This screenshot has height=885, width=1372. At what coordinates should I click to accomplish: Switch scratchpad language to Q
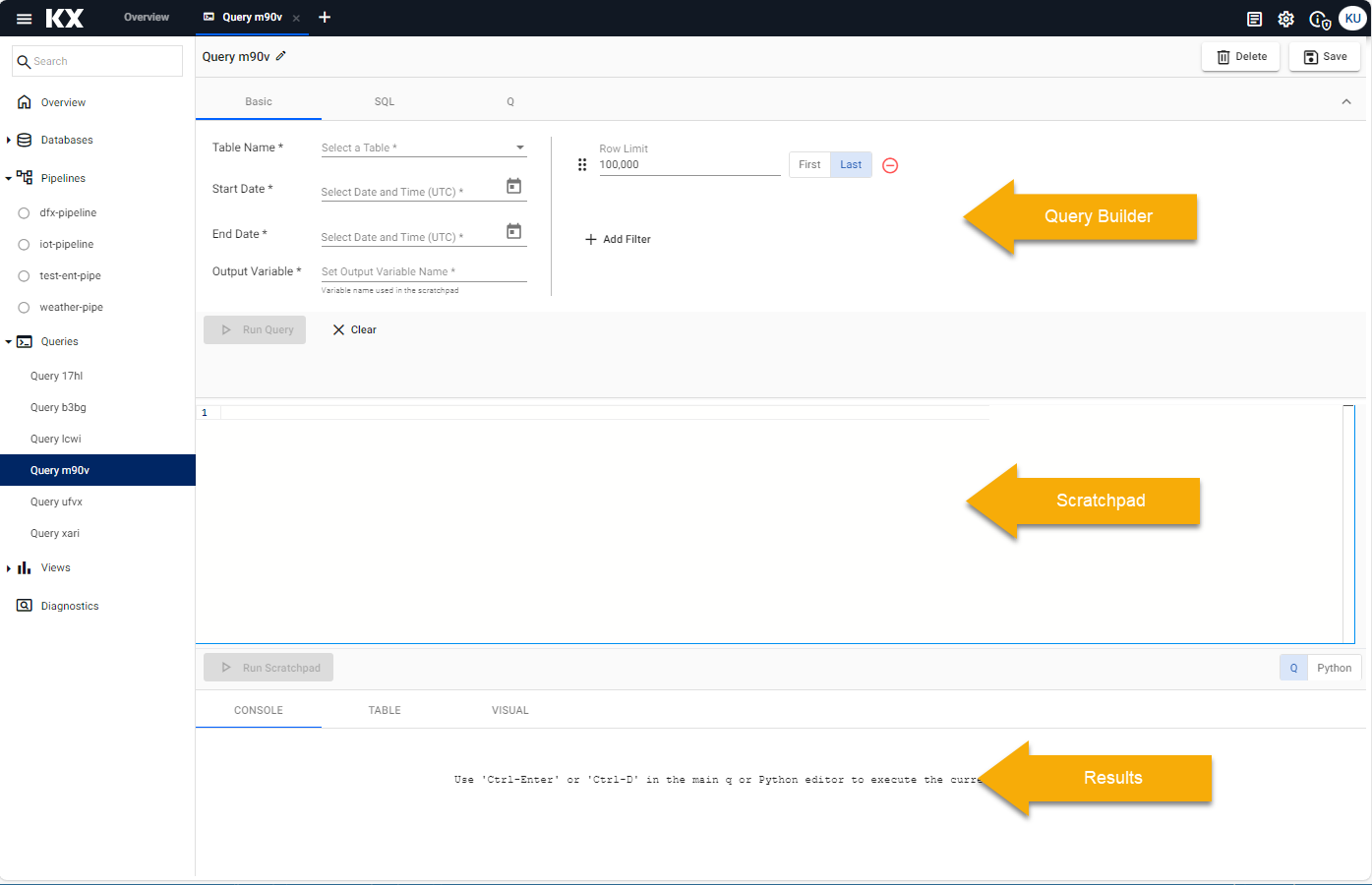pos(1293,668)
